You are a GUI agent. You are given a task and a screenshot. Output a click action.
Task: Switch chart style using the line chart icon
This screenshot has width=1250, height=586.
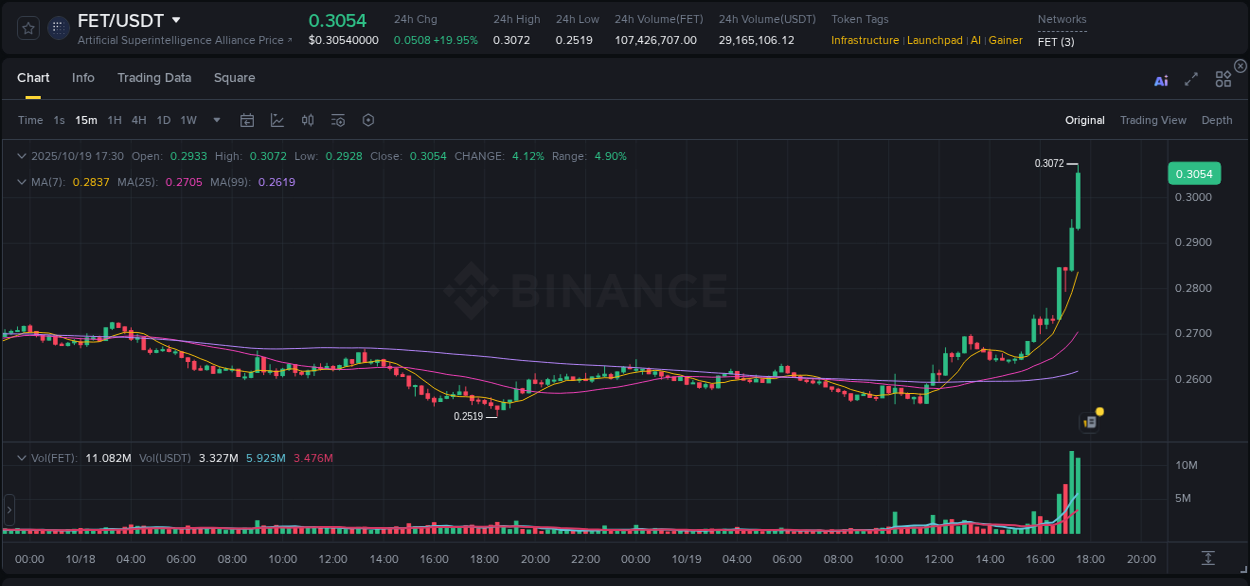[276, 120]
